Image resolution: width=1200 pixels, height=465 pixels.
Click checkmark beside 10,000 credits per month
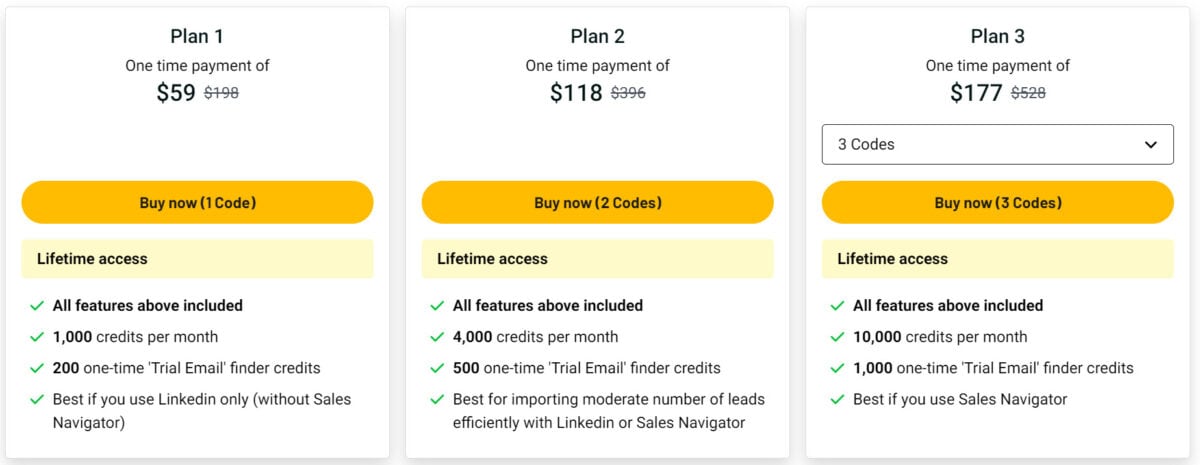(837, 337)
